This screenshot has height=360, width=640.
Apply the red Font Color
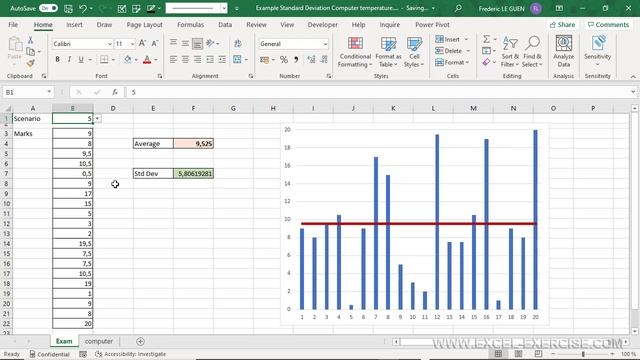(x=147, y=60)
